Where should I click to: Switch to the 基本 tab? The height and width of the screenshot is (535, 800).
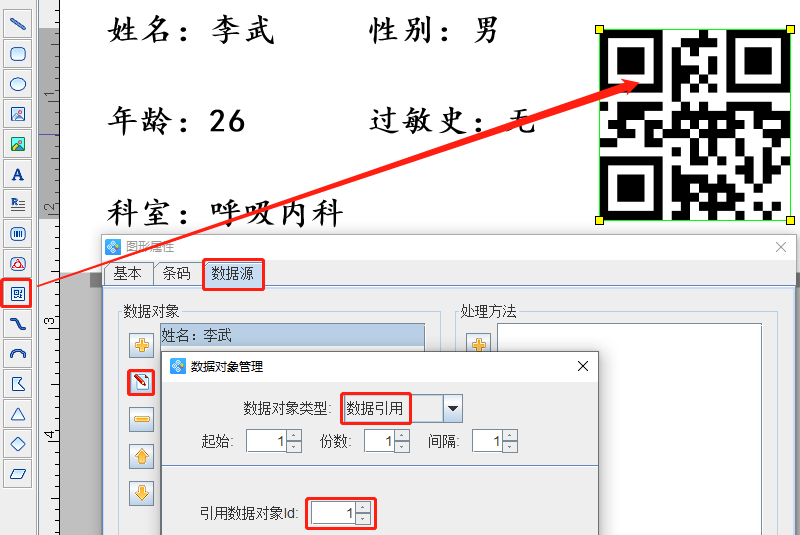pyautogui.click(x=127, y=273)
